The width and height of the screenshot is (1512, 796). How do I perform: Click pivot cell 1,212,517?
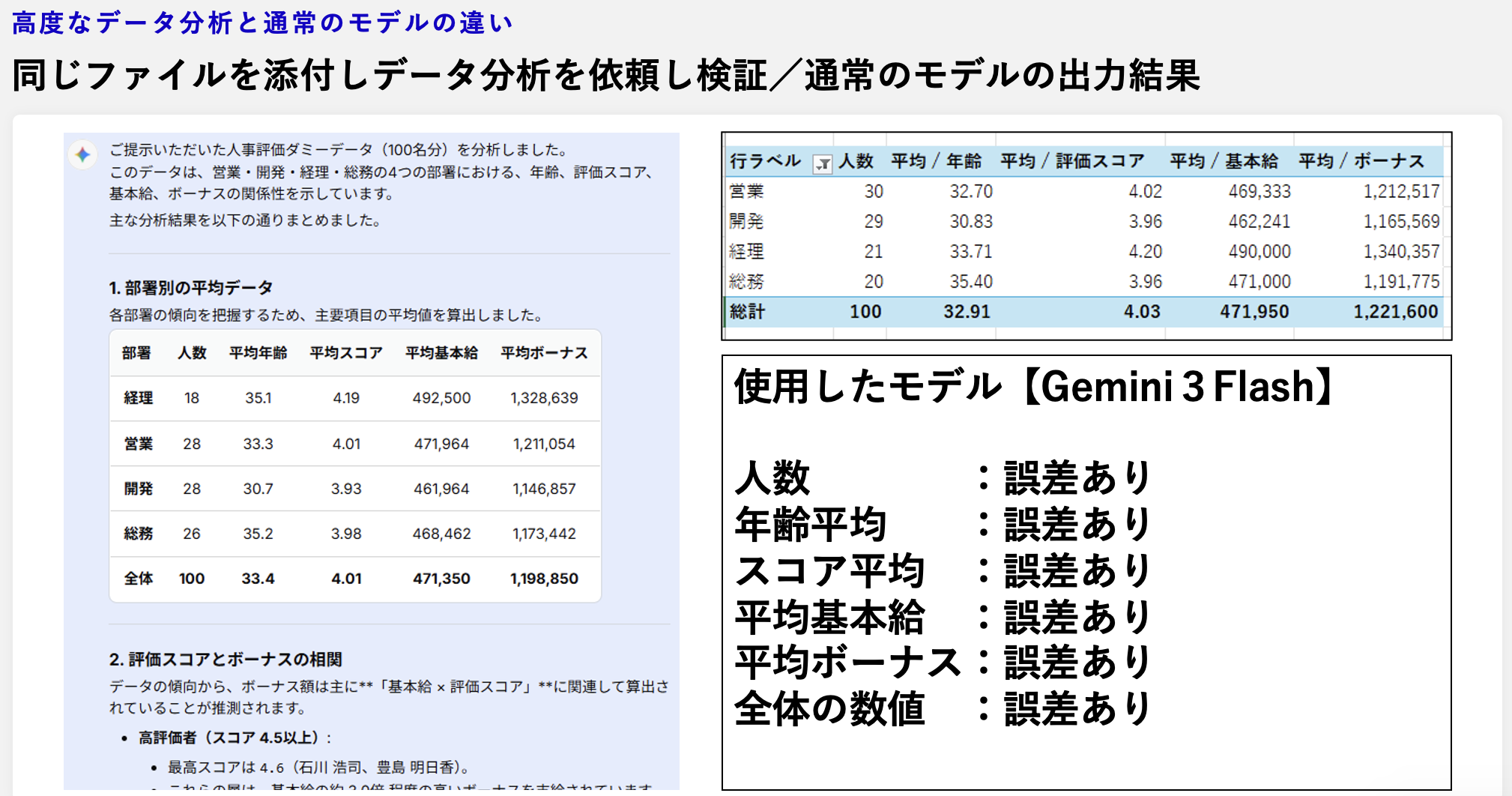(x=1401, y=191)
